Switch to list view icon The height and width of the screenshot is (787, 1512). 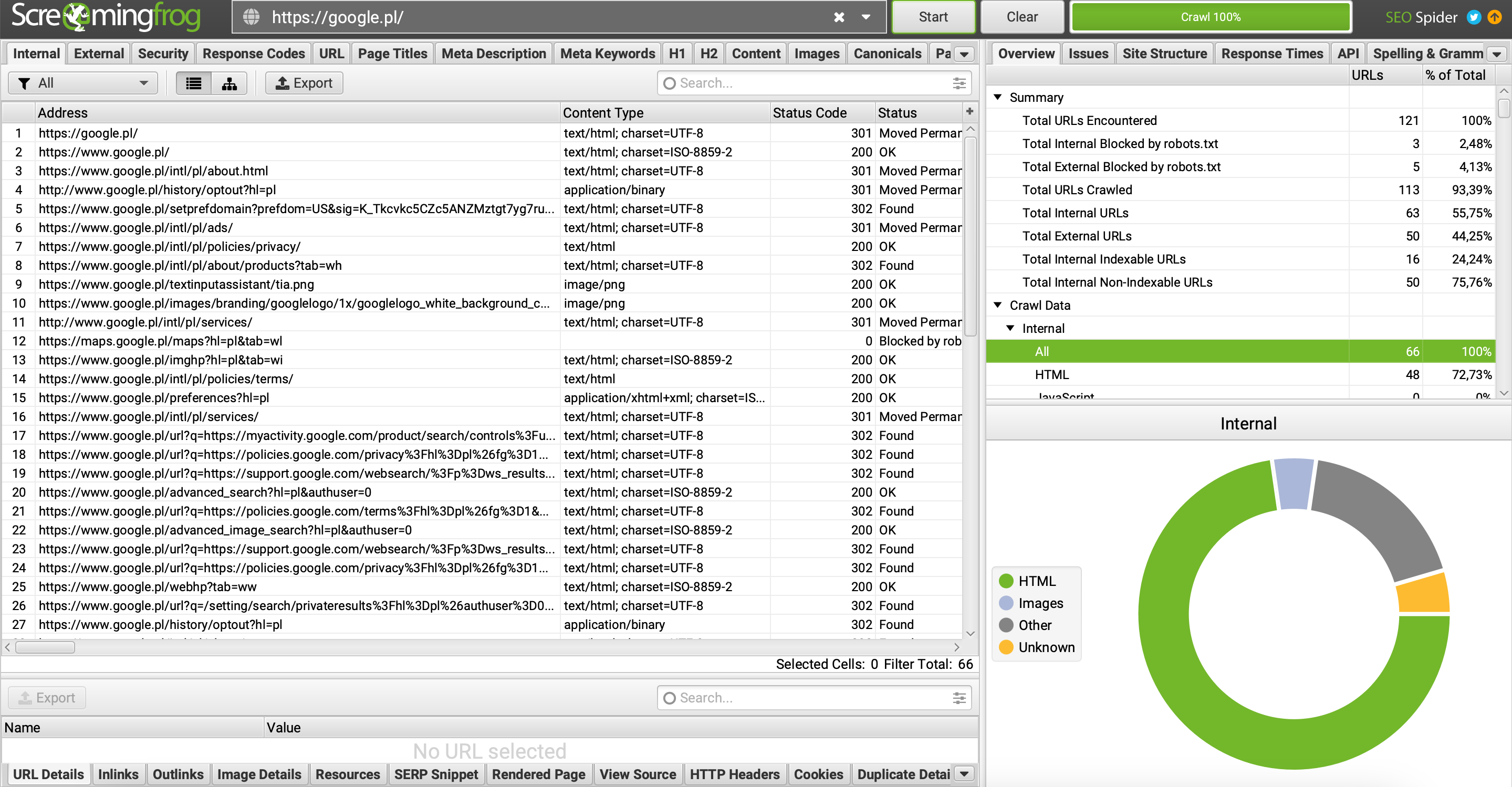point(194,83)
